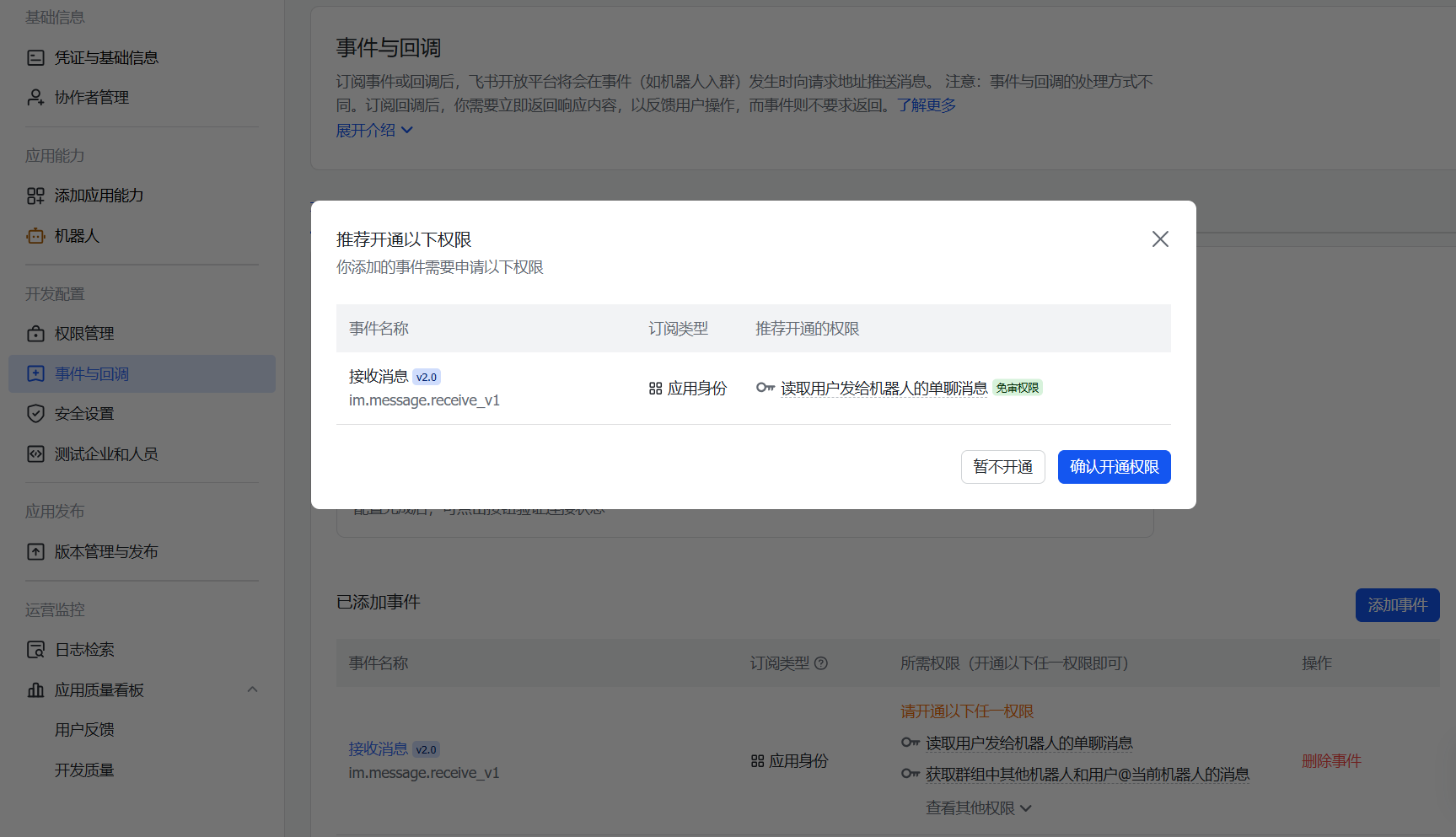
Task: Collapse the 应用质量看板 section chevron
Action: point(252,689)
